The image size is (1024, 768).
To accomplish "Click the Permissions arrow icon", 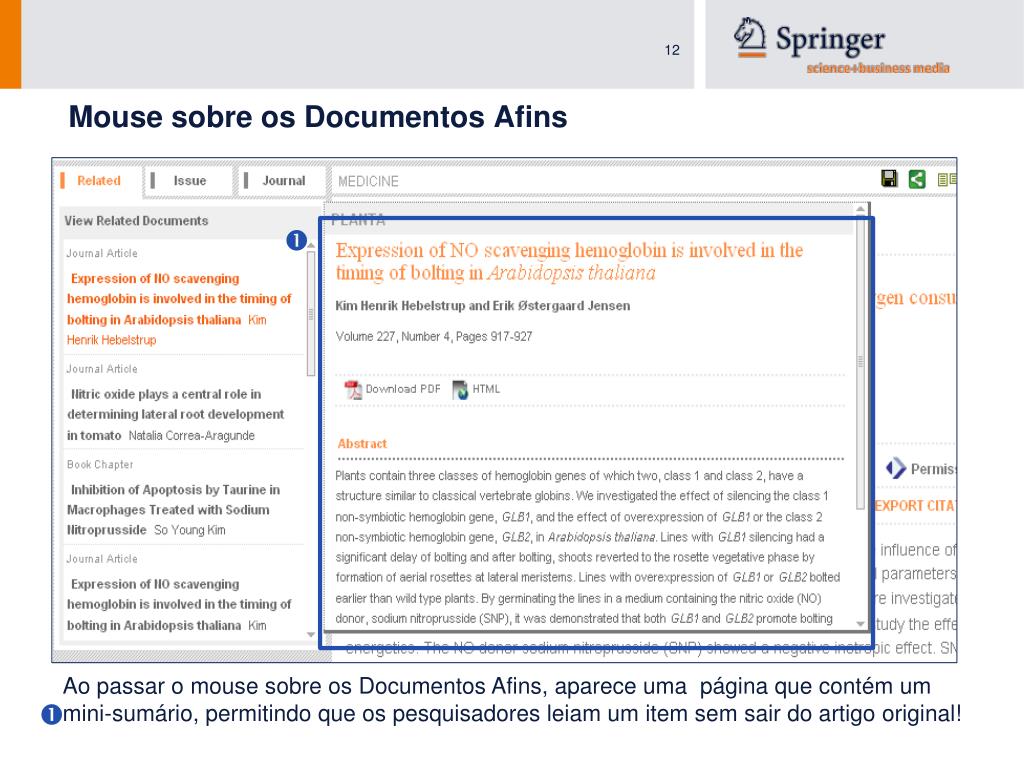I will (895, 468).
